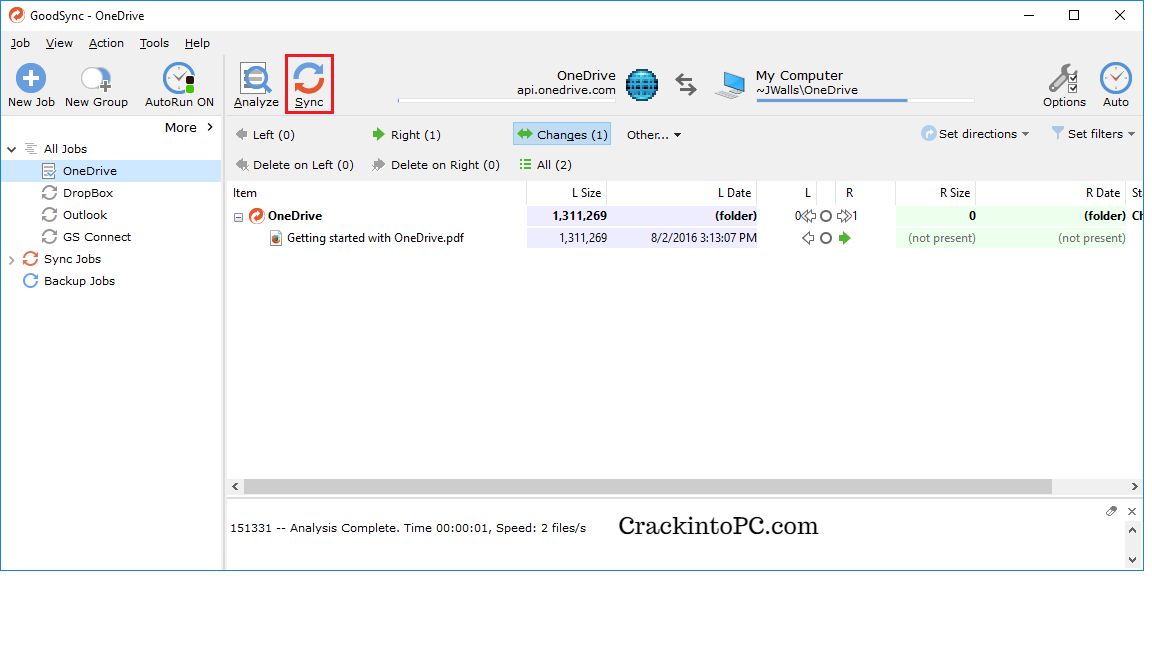Open Options wrench icon
1152x648 pixels.
pyautogui.click(x=1064, y=86)
